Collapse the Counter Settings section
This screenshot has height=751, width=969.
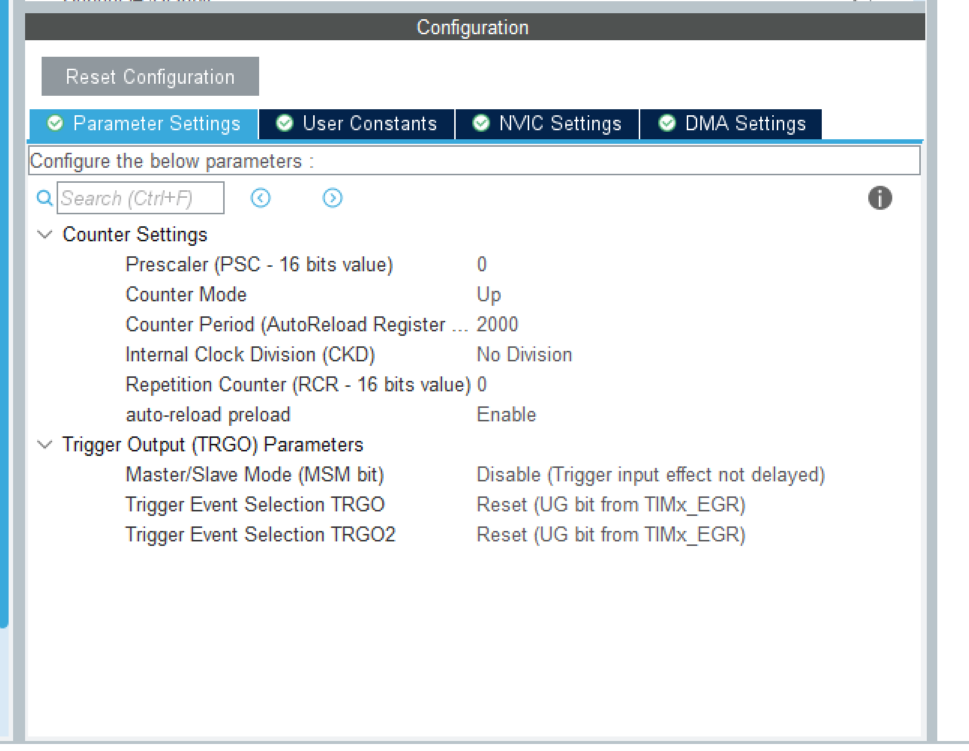44,235
